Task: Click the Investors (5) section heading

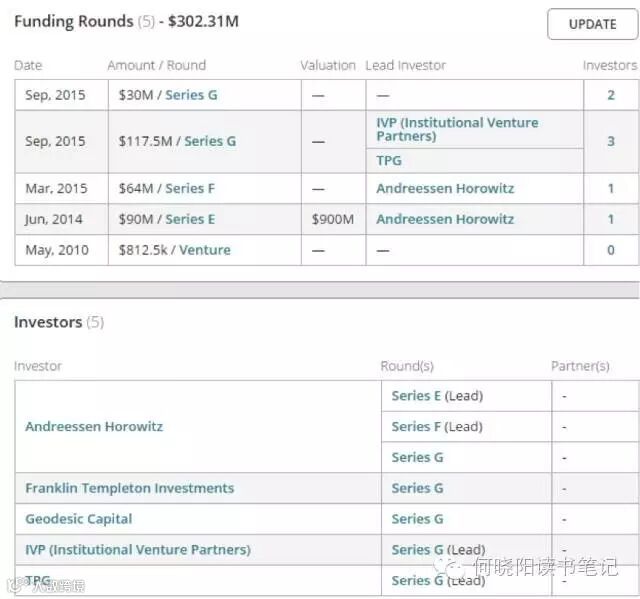Action: click(x=59, y=322)
